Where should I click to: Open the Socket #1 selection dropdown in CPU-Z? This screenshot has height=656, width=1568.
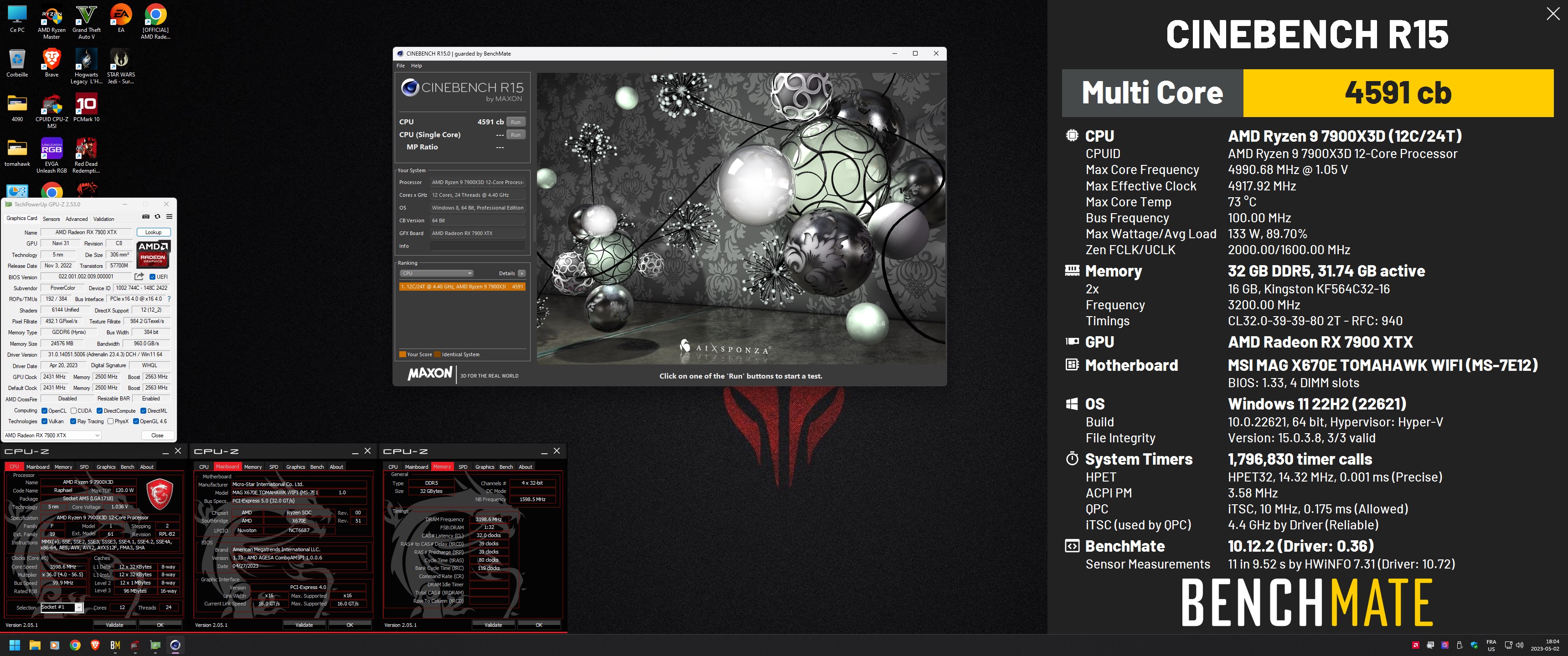pos(62,607)
